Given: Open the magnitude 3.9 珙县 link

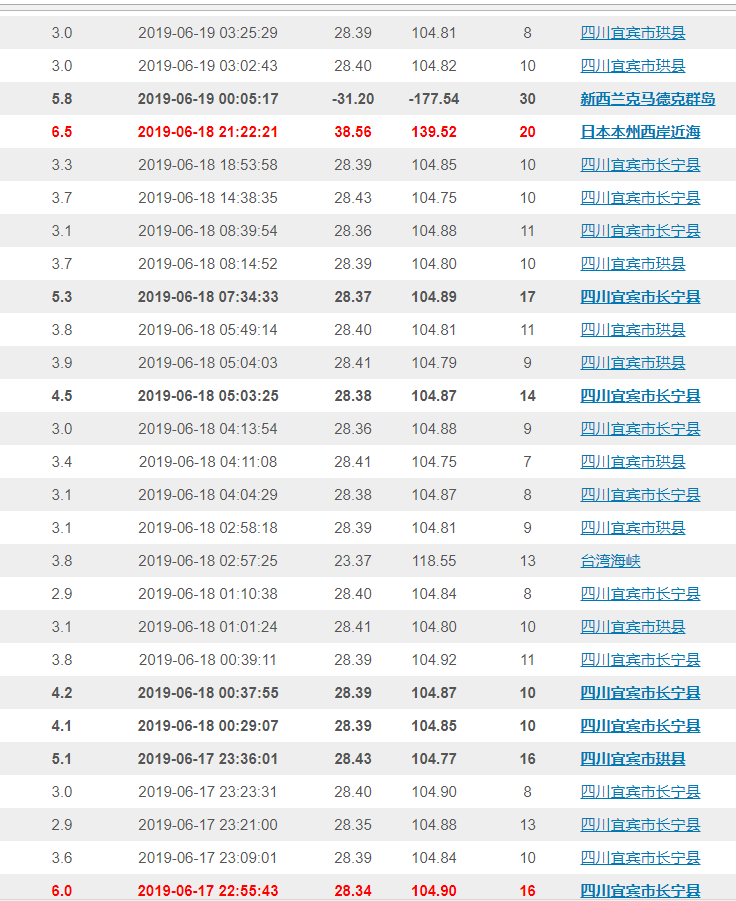Looking at the screenshot, I should click(632, 363).
